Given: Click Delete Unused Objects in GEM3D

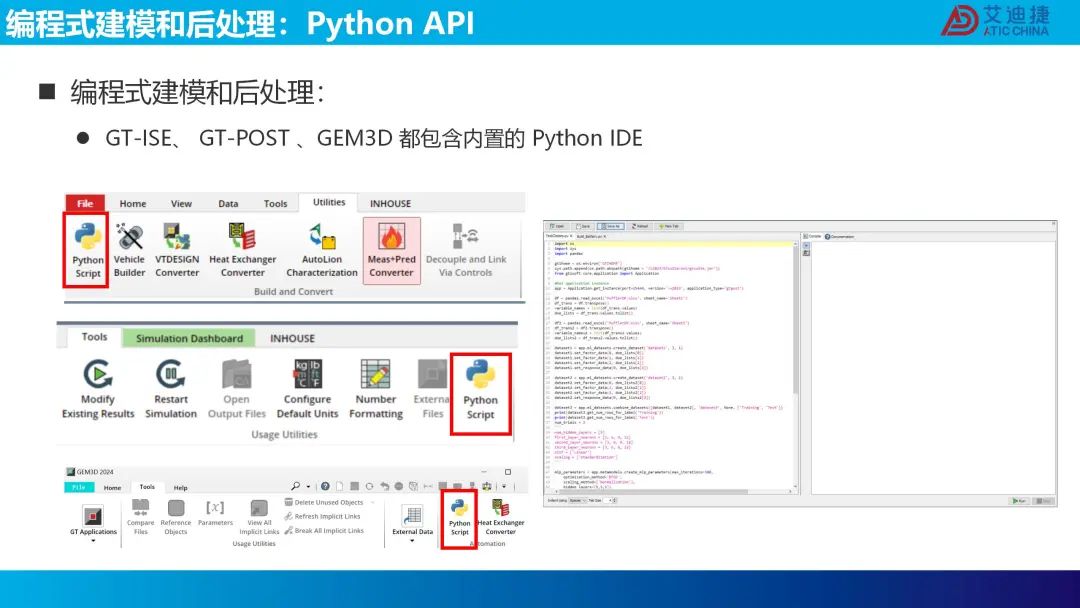Looking at the screenshot, I should (x=324, y=503).
